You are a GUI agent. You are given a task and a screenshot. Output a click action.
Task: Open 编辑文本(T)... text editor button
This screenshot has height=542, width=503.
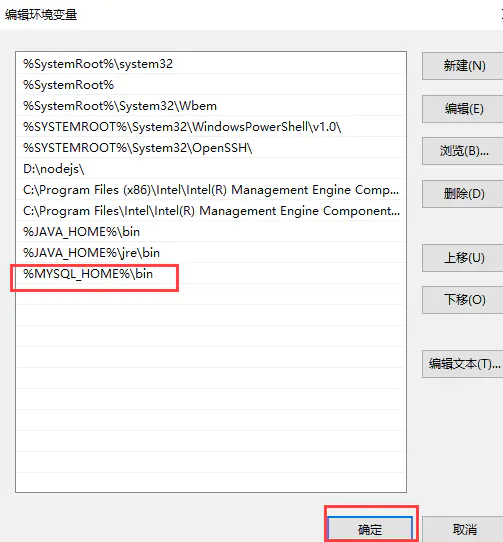pos(463,364)
